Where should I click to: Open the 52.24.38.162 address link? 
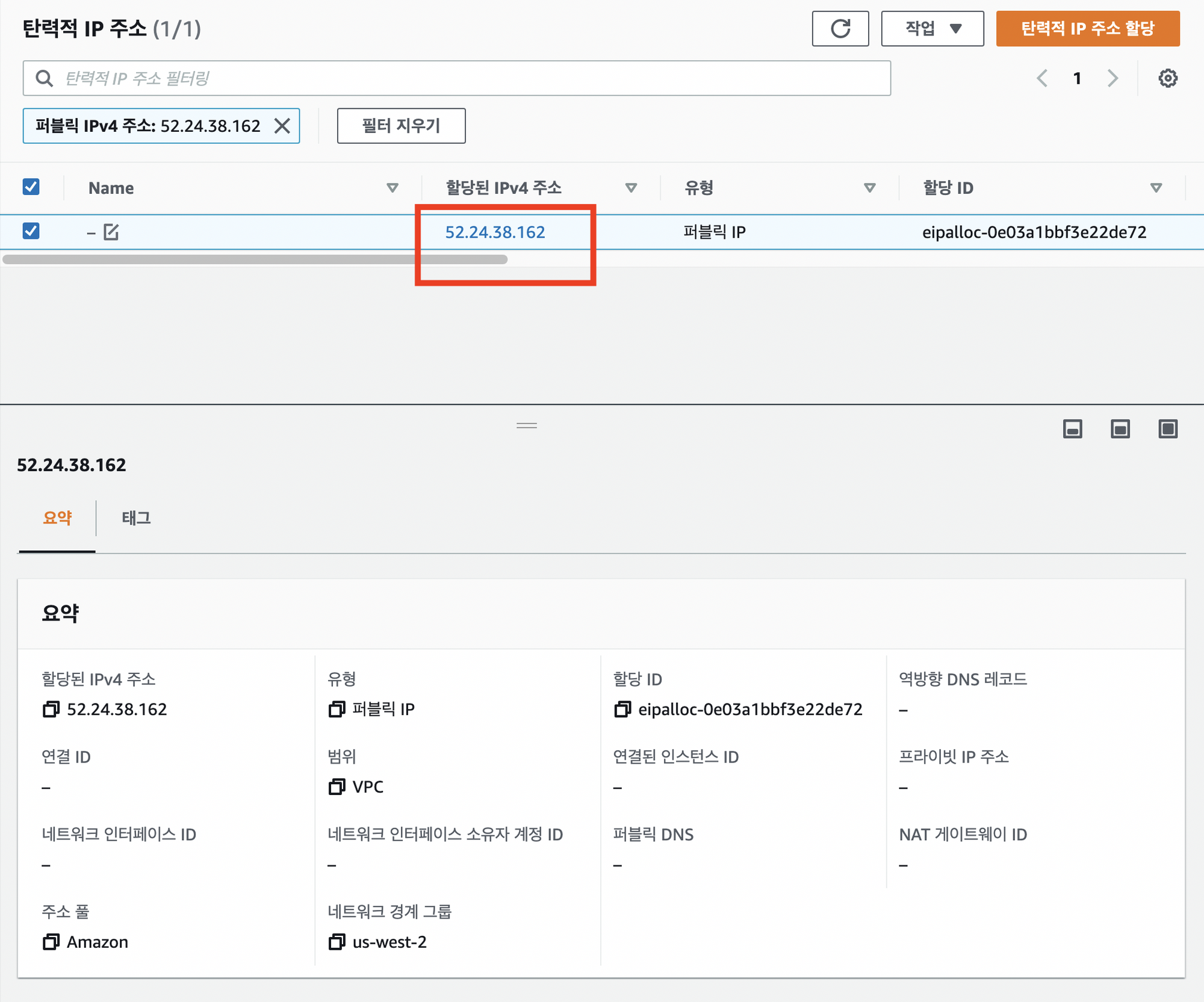[495, 232]
